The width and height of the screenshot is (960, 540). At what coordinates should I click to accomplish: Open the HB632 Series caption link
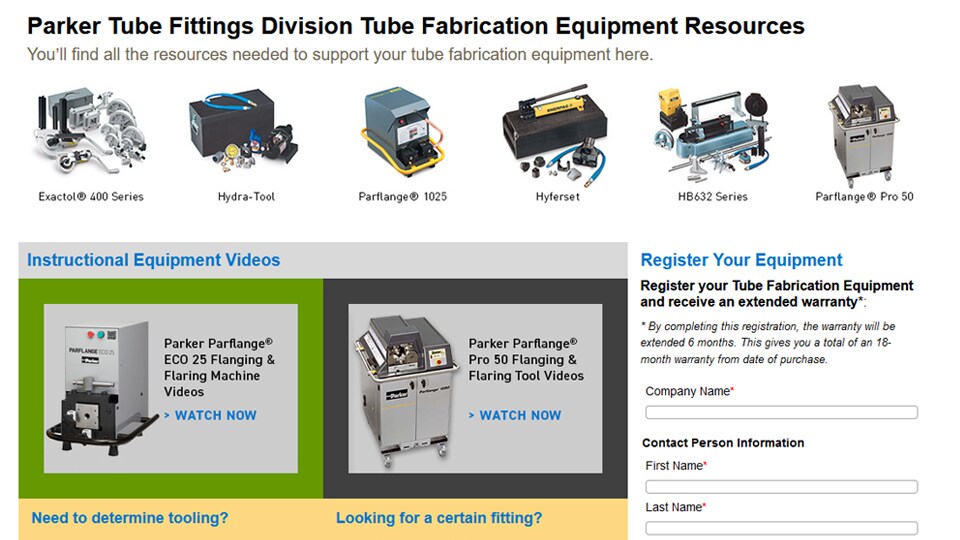712,197
